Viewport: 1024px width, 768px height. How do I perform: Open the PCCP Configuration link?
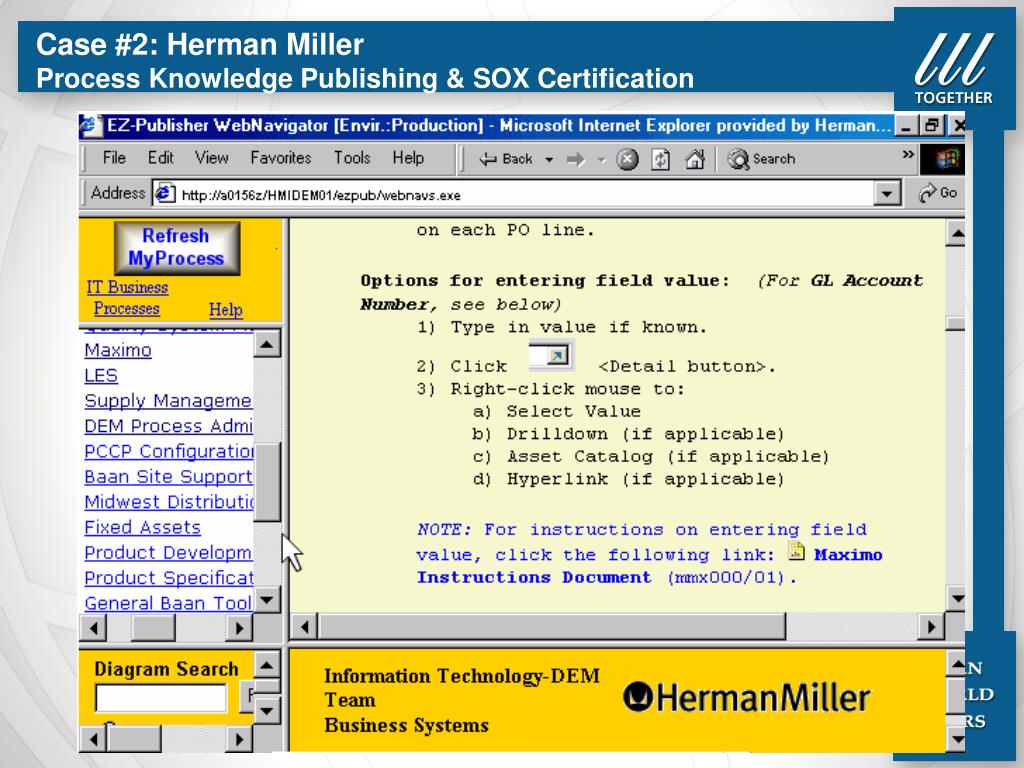[168, 451]
